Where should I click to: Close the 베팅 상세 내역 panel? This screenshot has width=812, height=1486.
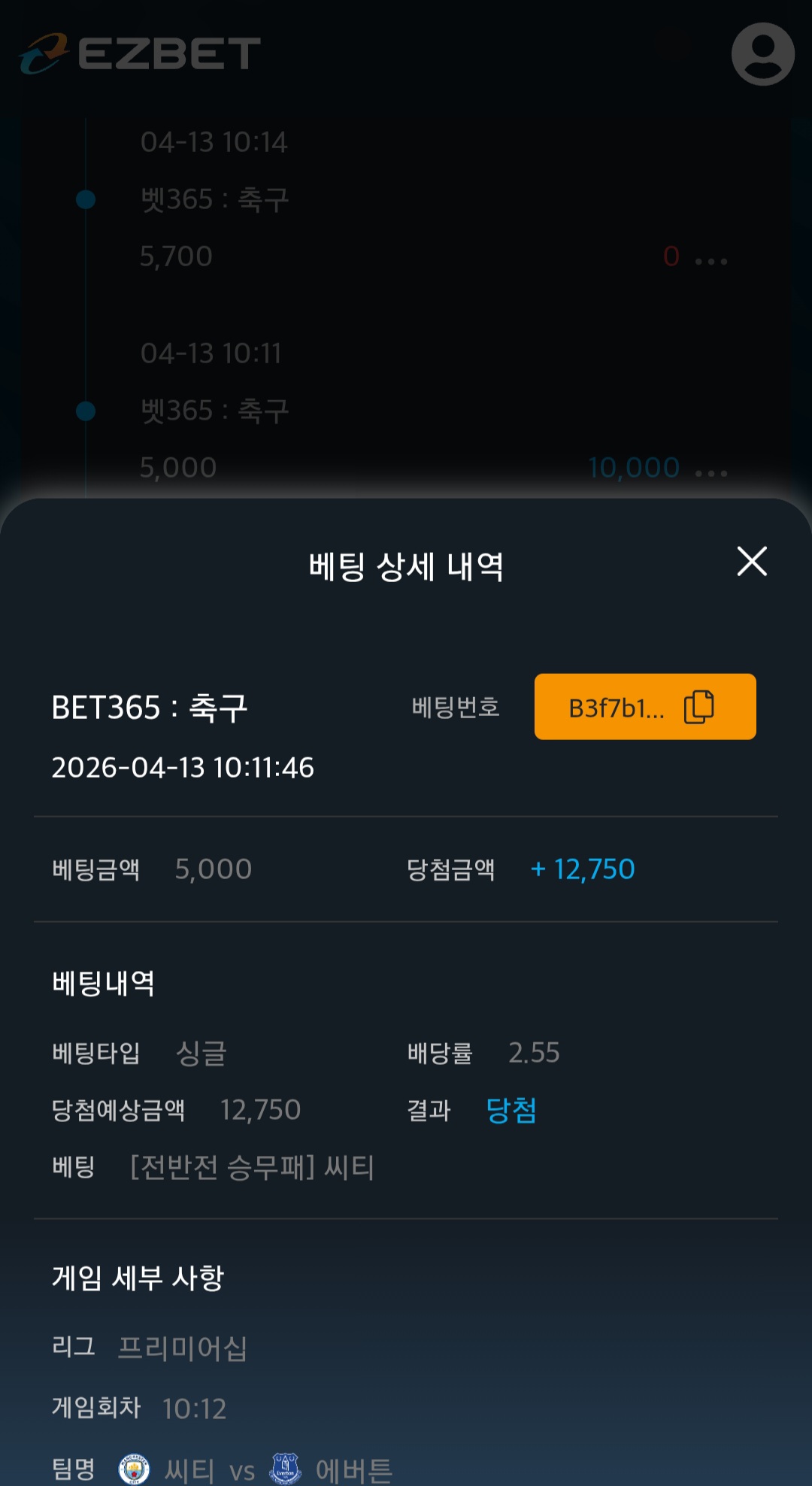click(752, 562)
